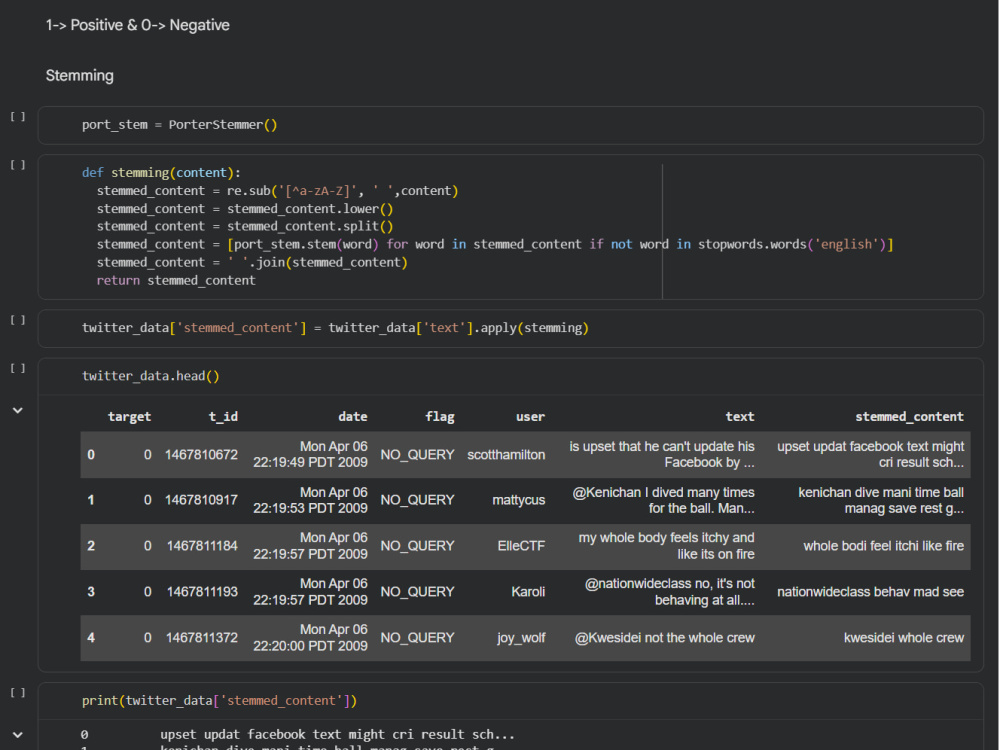Click the target column header
Viewport: 1000px width, 750px height.
point(129,416)
